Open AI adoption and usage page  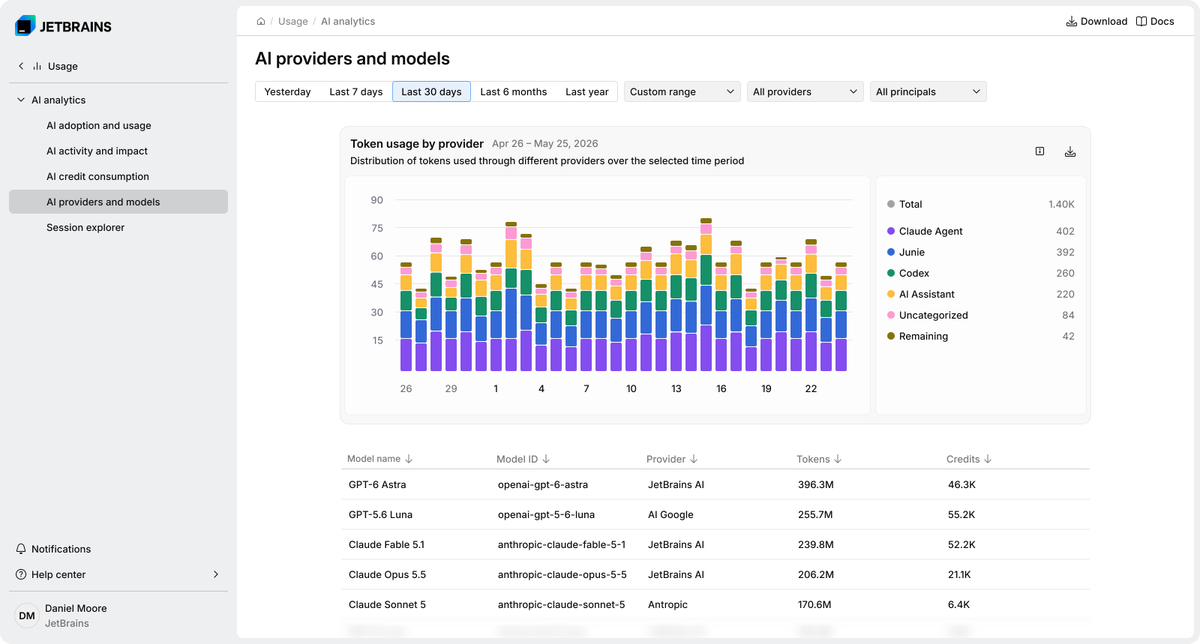coord(99,126)
